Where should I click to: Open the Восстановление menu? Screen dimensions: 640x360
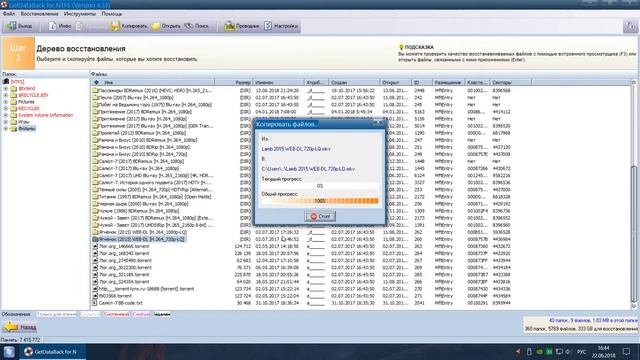coord(39,14)
